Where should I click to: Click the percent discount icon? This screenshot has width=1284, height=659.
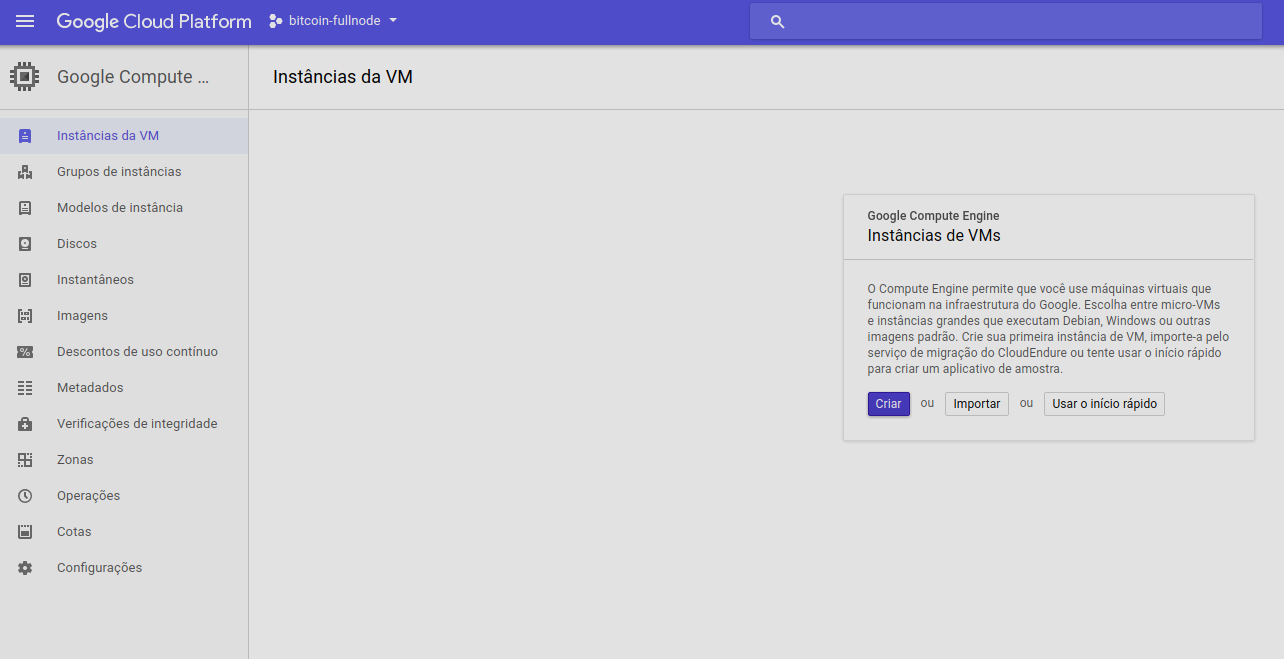25,352
